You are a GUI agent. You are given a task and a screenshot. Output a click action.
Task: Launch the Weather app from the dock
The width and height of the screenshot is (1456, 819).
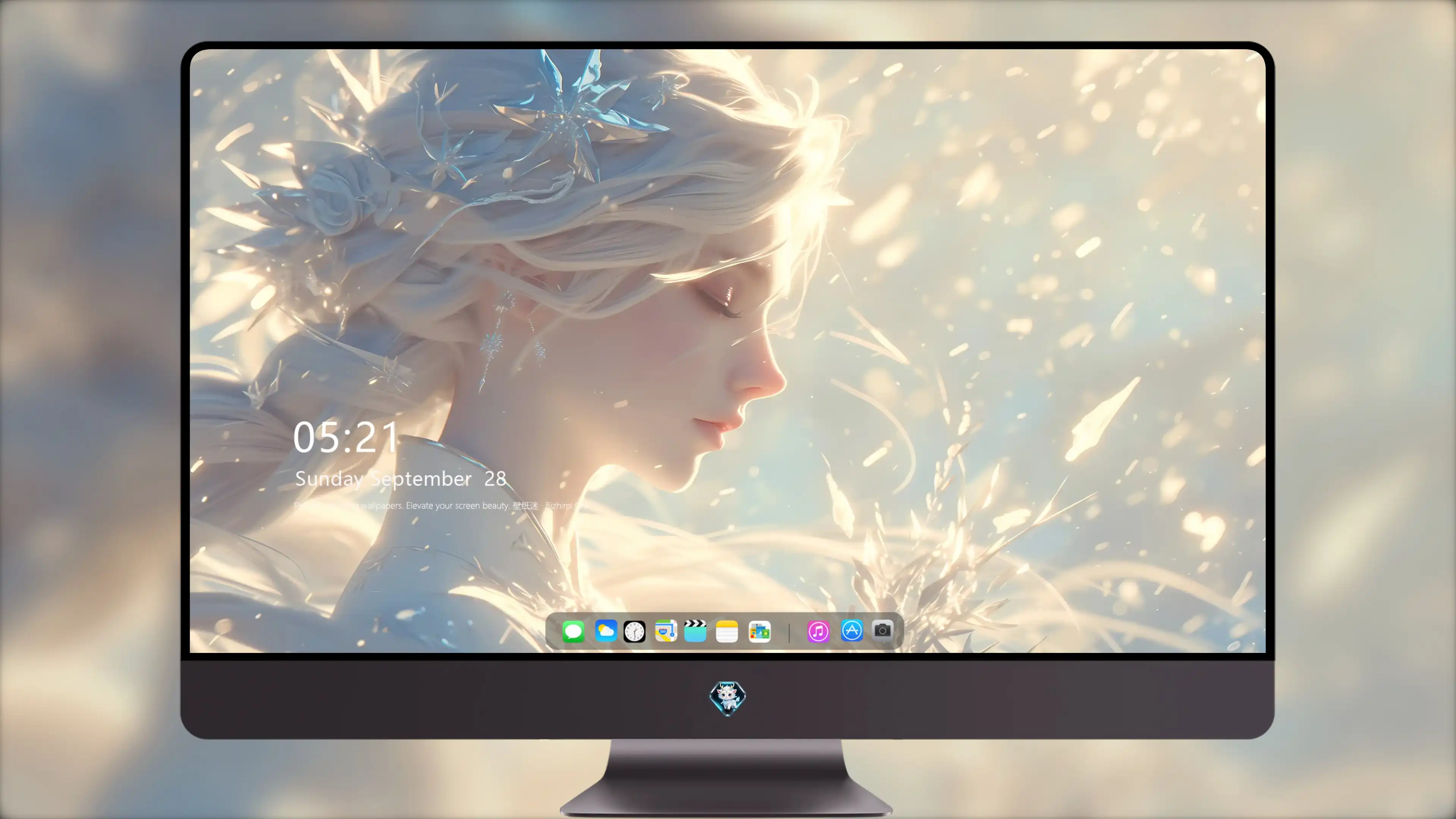coord(606,631)
